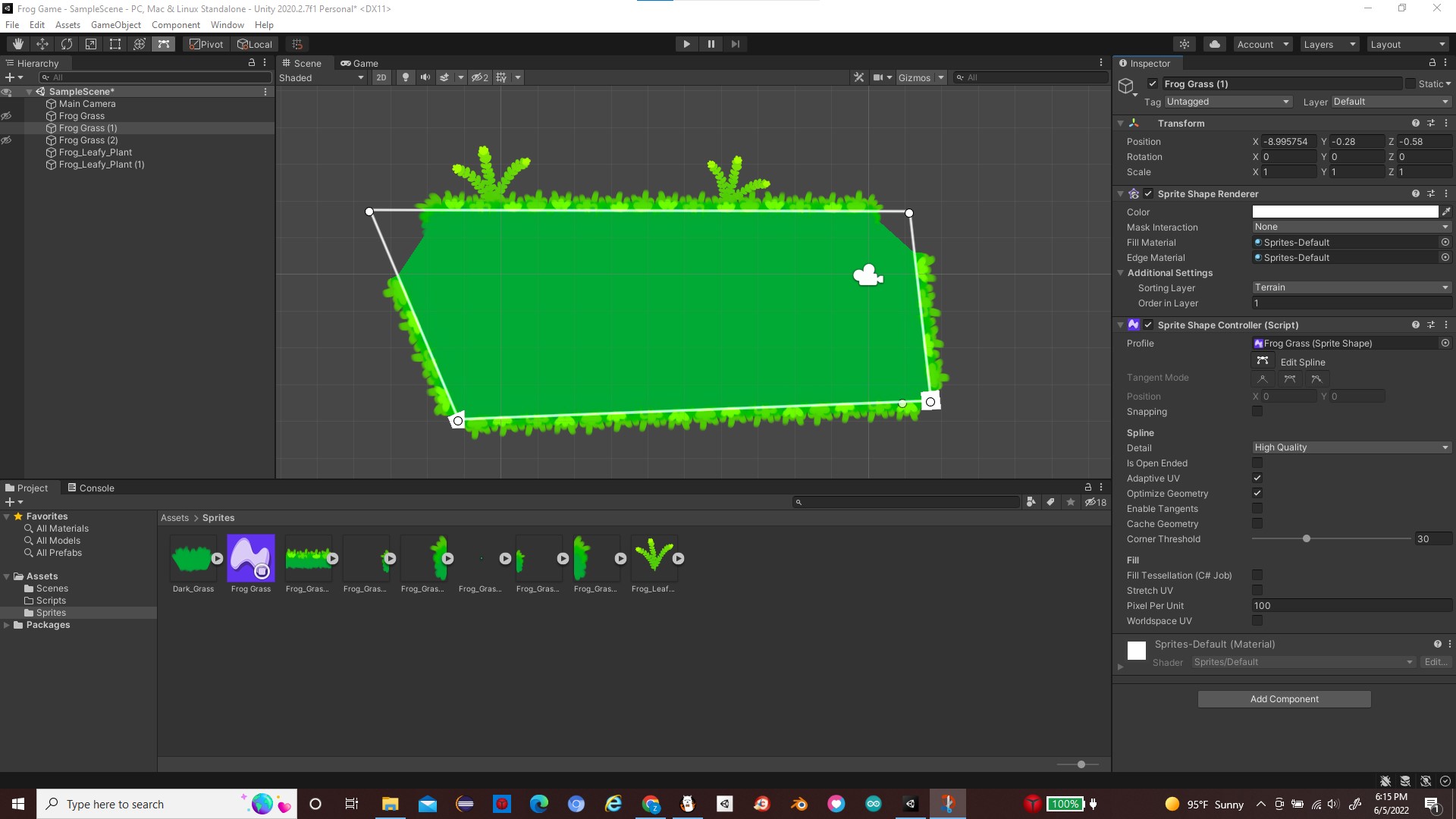Enable the Snapping checkbox
This screenshot has width=1456, height=819.
pyautogui.click(x=1257, y=411)
